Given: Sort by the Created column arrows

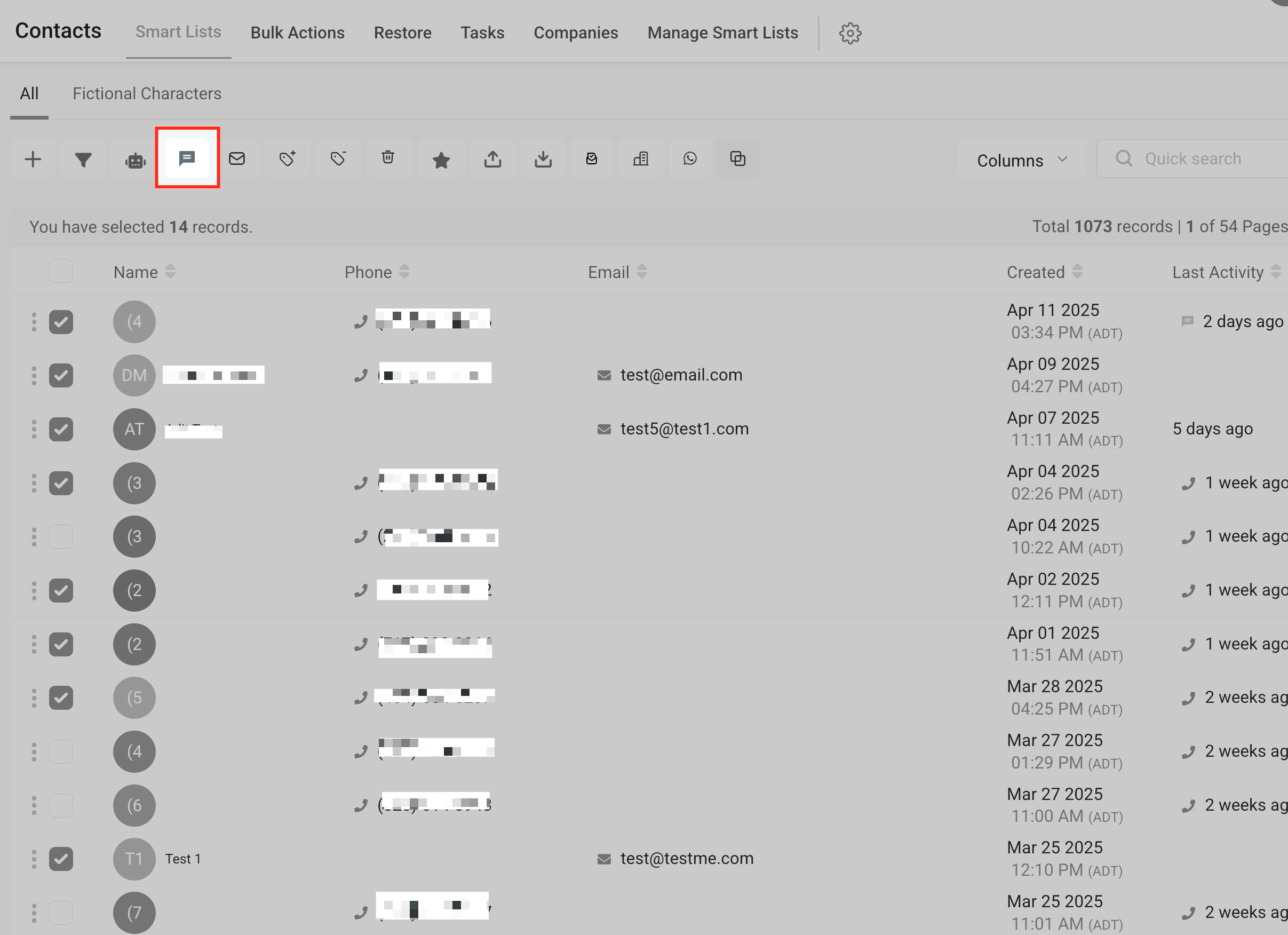Looking at the screenshot, I should [1077, 272].
